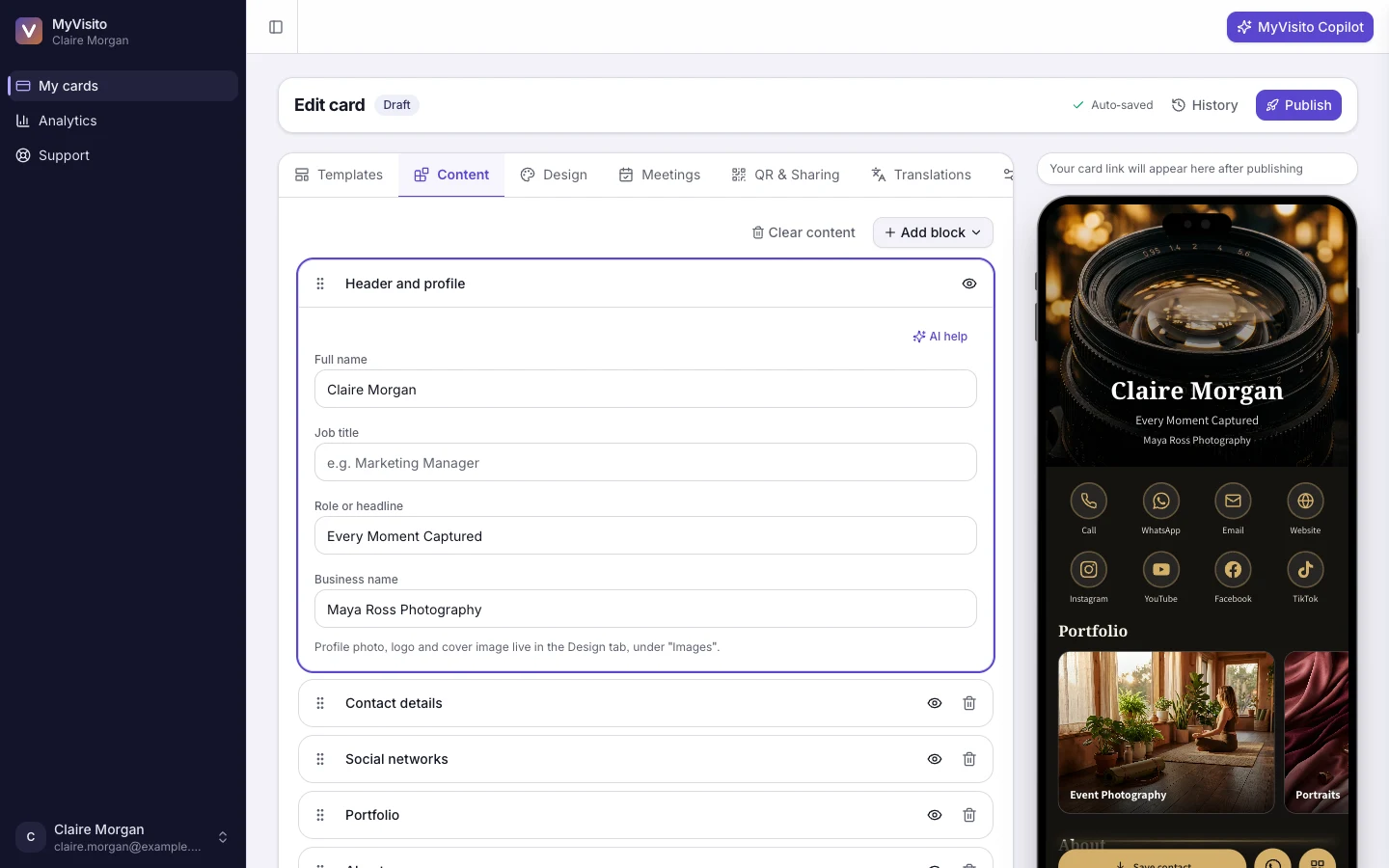The width and height of the screenshot is (1389, 868).
Task: Focus the Full name field
Action: coord(645,390)
